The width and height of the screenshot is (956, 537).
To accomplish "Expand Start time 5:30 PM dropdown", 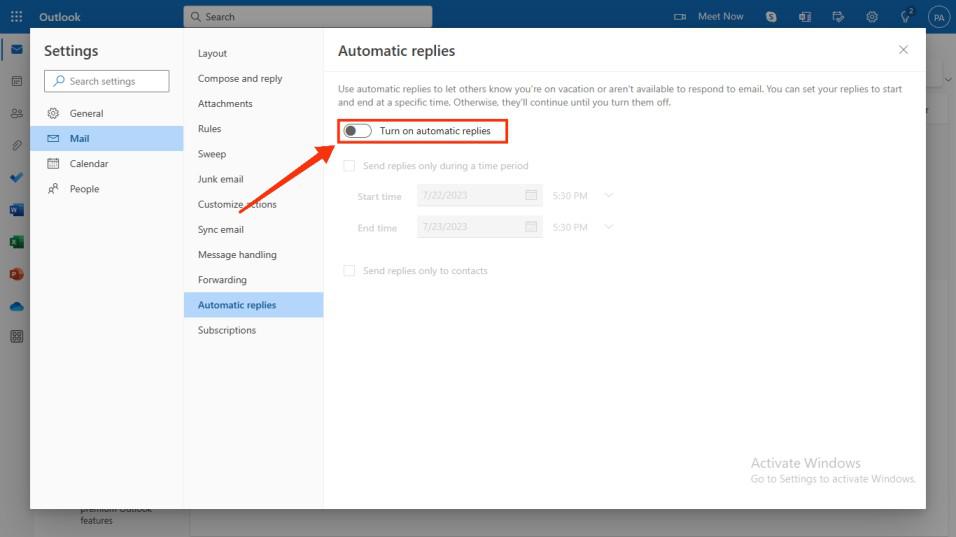I will coord(608,195).
